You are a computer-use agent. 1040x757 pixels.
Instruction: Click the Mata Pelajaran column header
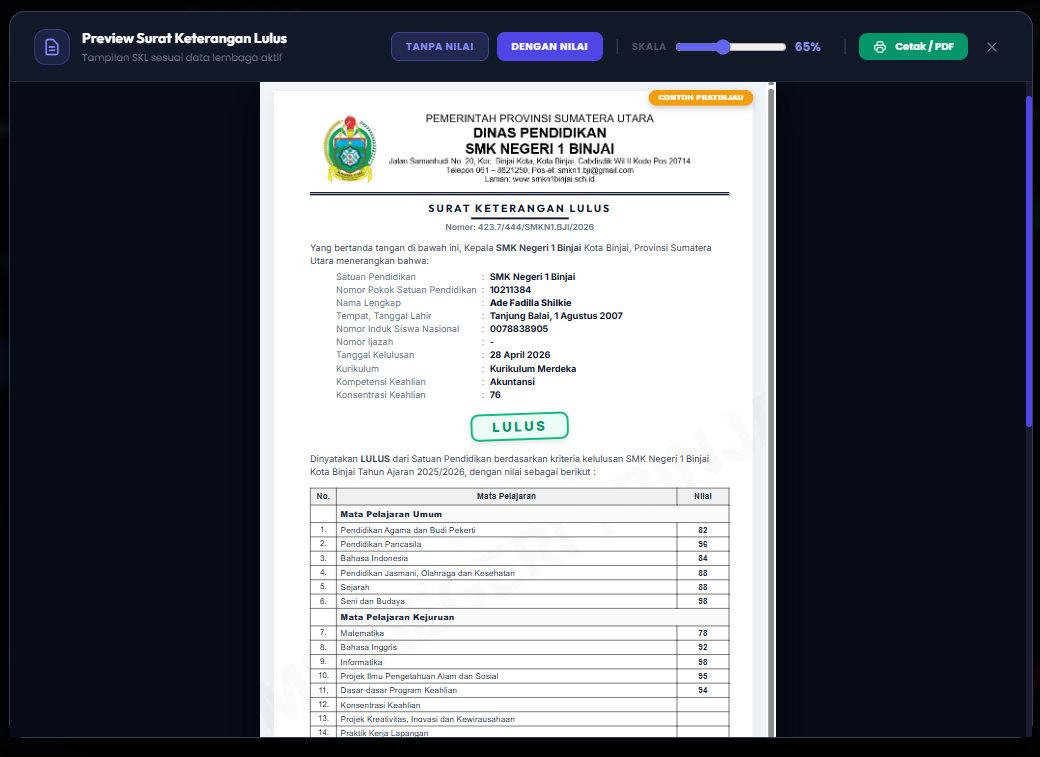click(x=506, y=496)
